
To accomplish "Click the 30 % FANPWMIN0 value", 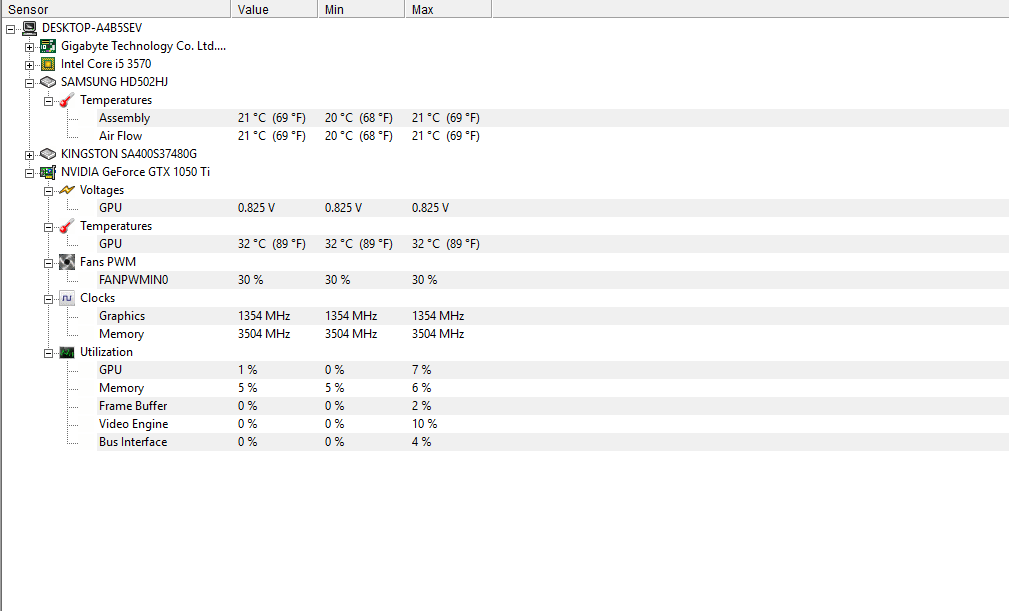I will point(250,280).
